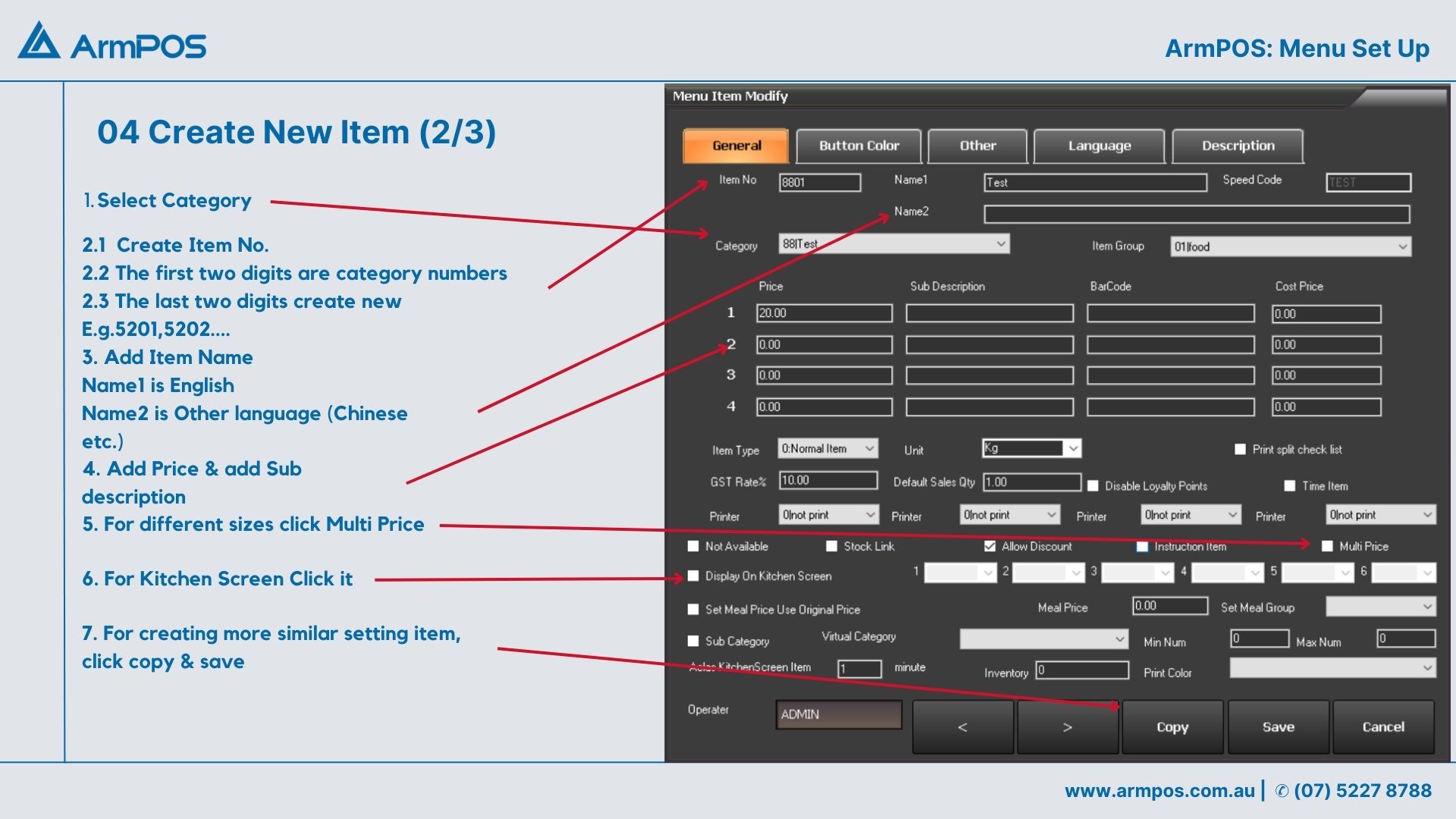
Task: Open the Language tab
Action: pyautogui.click(x=1099, y=146)
